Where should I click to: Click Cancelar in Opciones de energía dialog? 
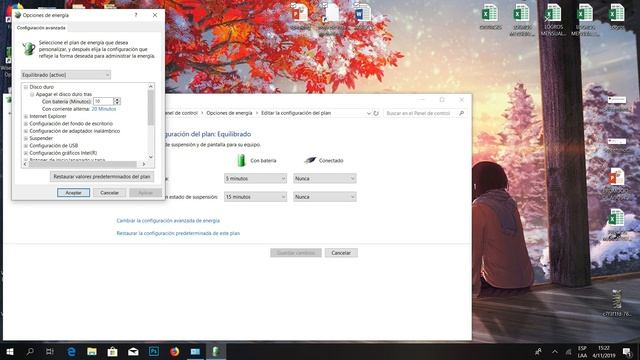pos(109,193)
